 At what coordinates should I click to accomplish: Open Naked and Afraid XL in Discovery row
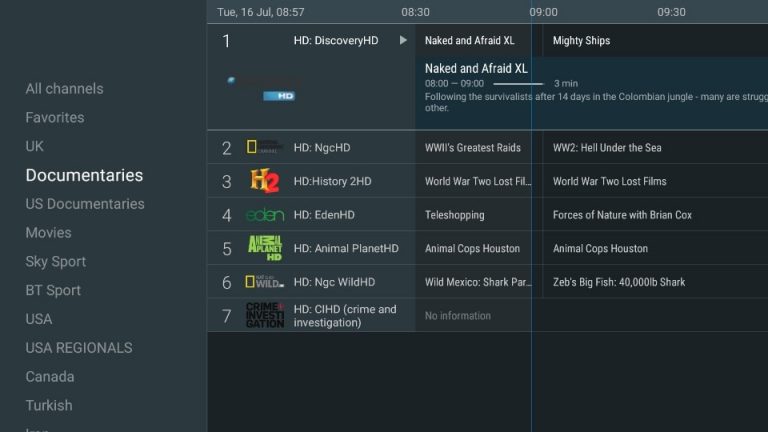[469, 41]
